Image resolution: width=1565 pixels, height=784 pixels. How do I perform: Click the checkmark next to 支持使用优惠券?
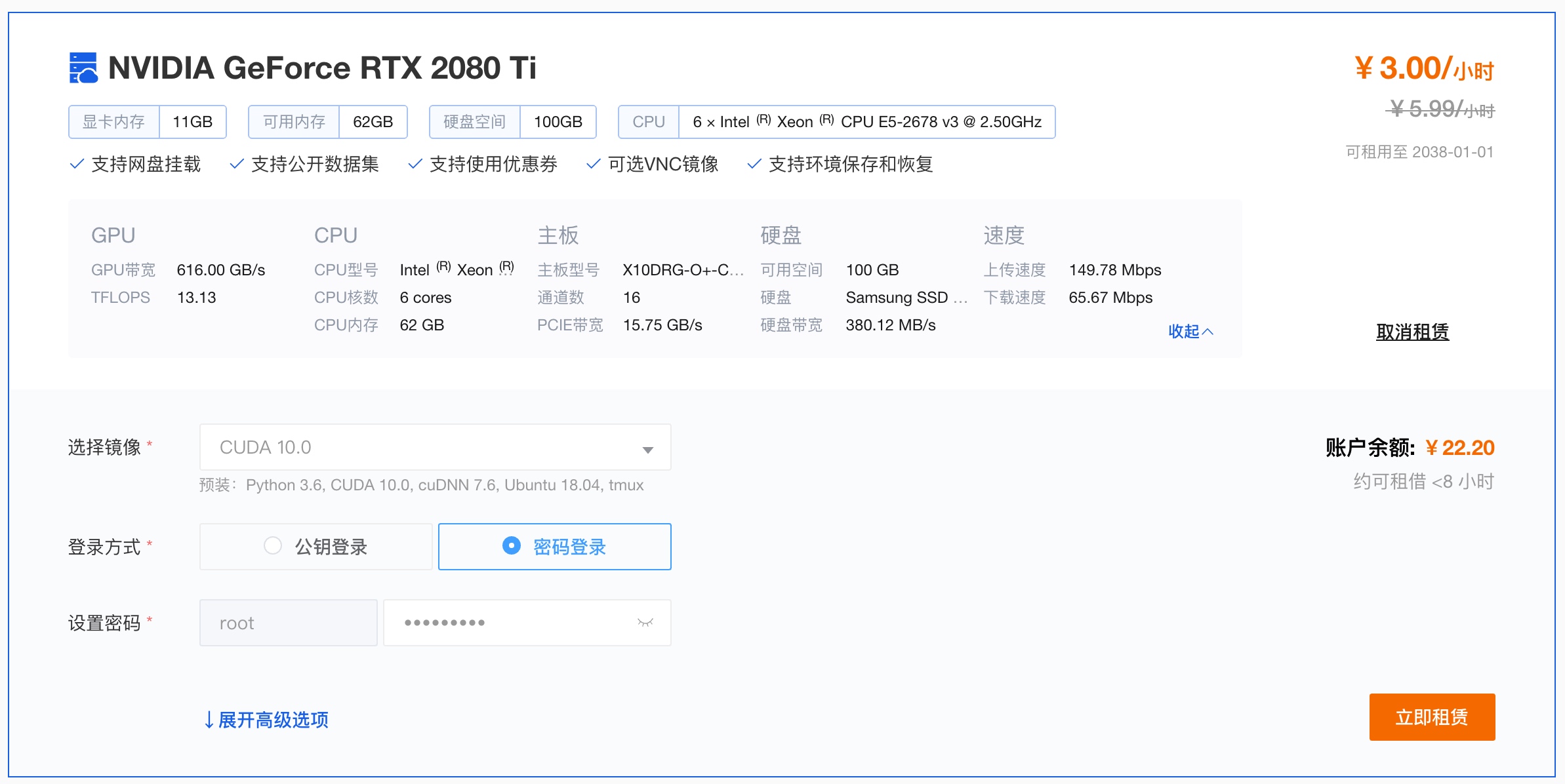(x=415, y=164)
